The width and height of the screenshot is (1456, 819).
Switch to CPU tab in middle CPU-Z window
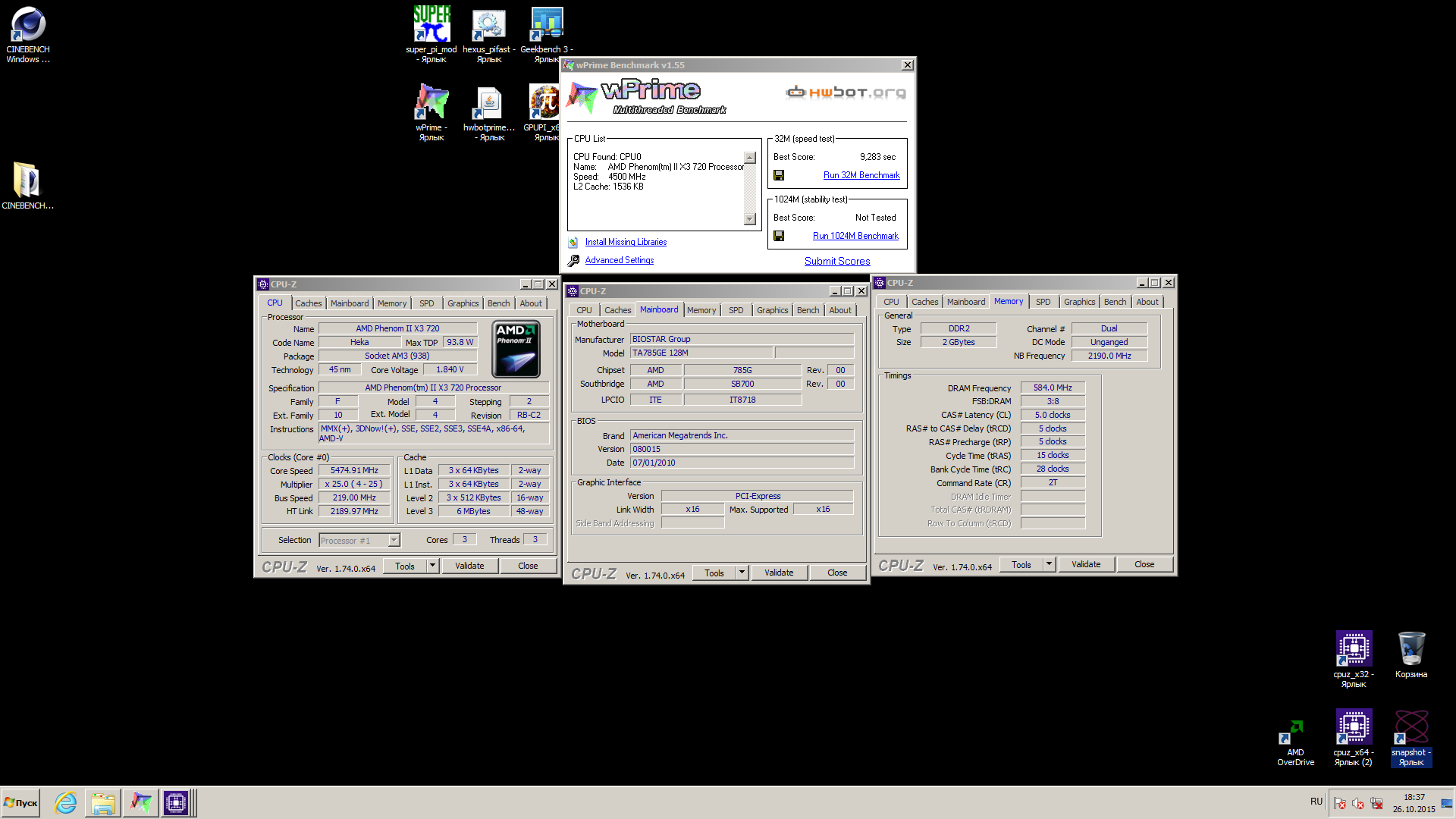pos(584,310)
